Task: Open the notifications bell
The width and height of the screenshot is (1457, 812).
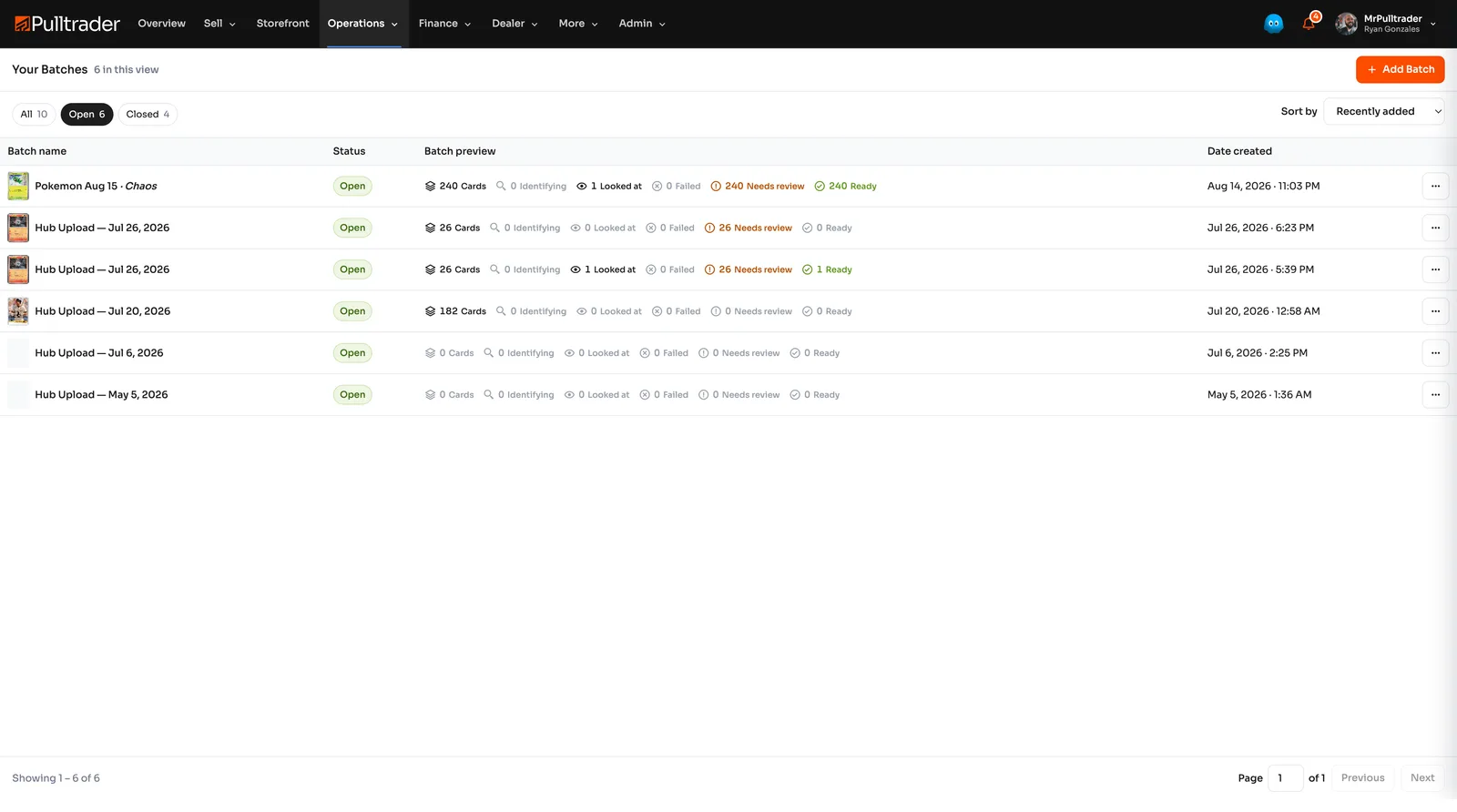Action: coord(1309,24)
